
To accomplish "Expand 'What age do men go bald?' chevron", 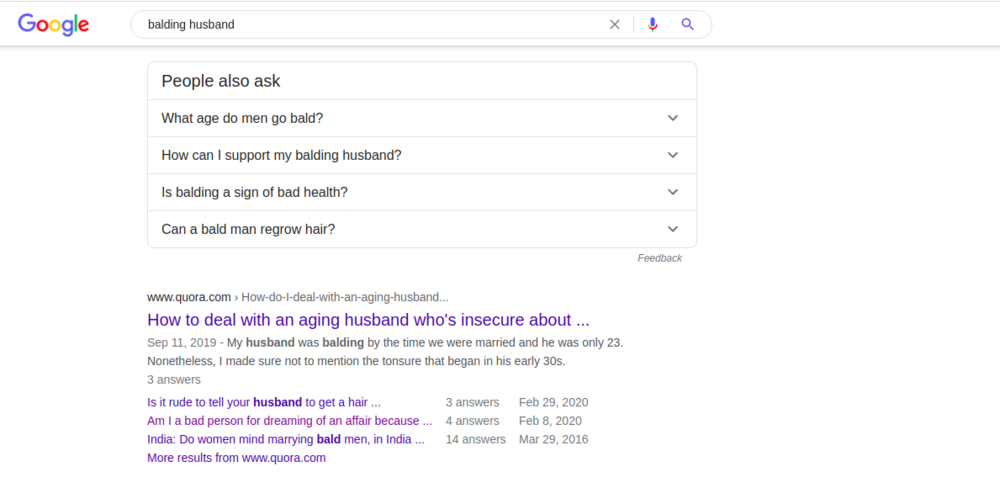I will point(673,118).
